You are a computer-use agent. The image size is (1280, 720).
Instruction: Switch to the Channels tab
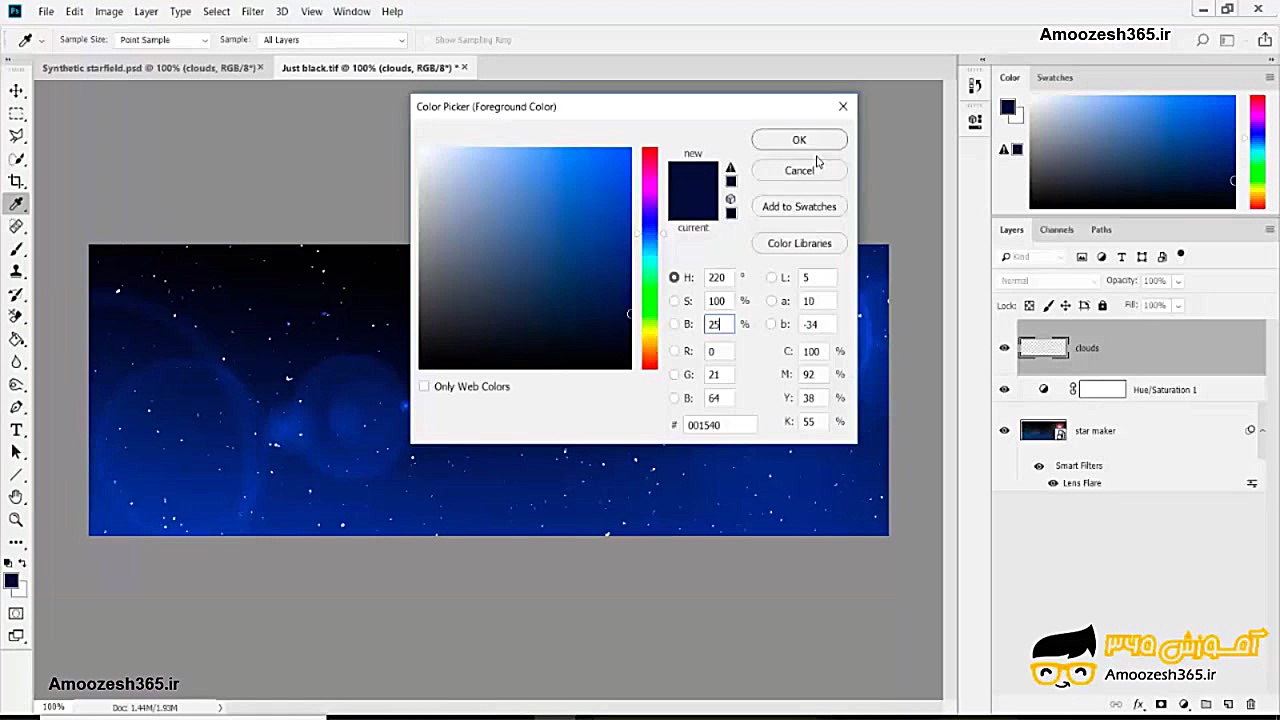pyautogui.click(x=1056, y=230)
